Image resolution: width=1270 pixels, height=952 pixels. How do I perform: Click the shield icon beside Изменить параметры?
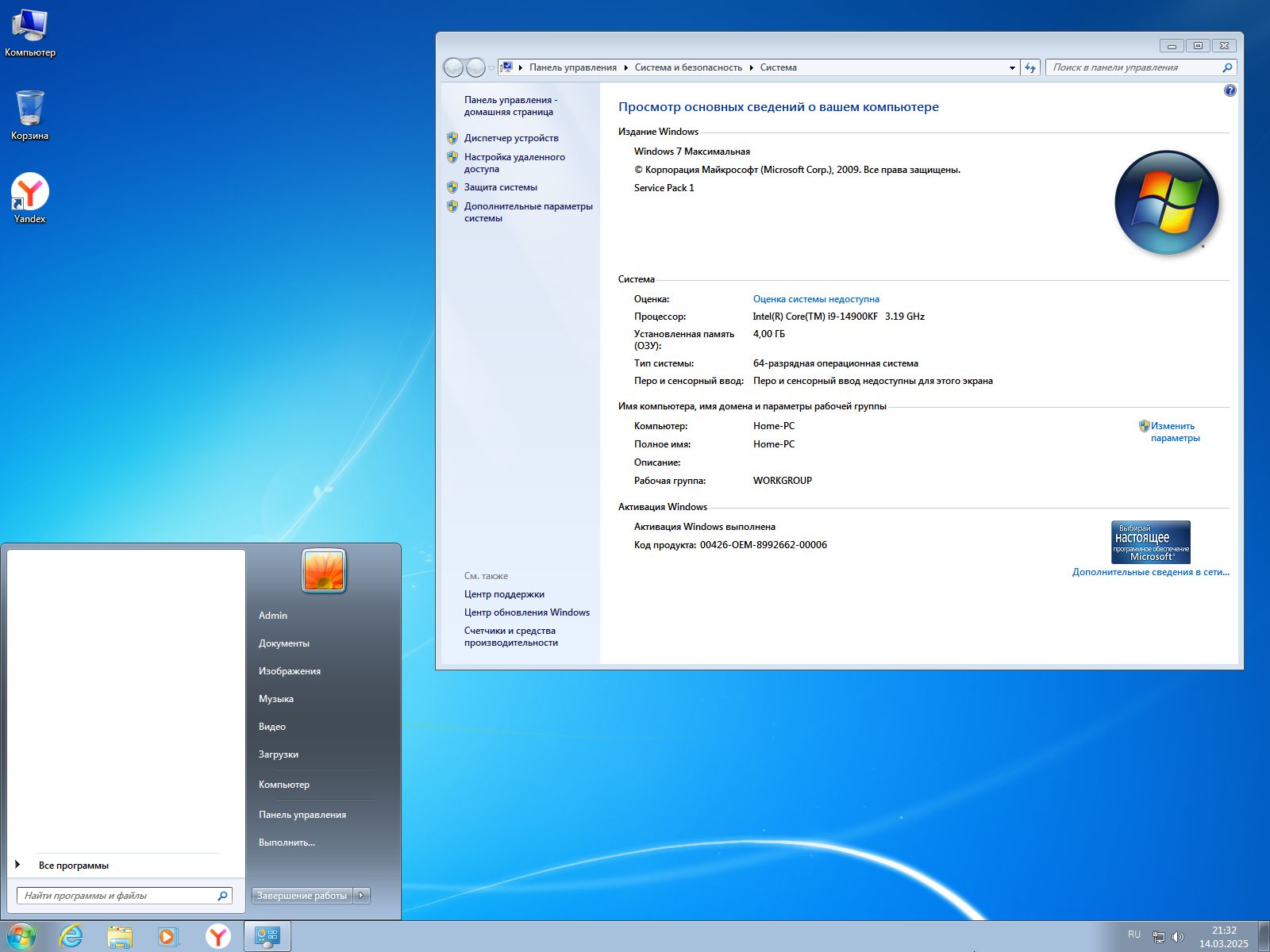click(x=1144, y=426)
